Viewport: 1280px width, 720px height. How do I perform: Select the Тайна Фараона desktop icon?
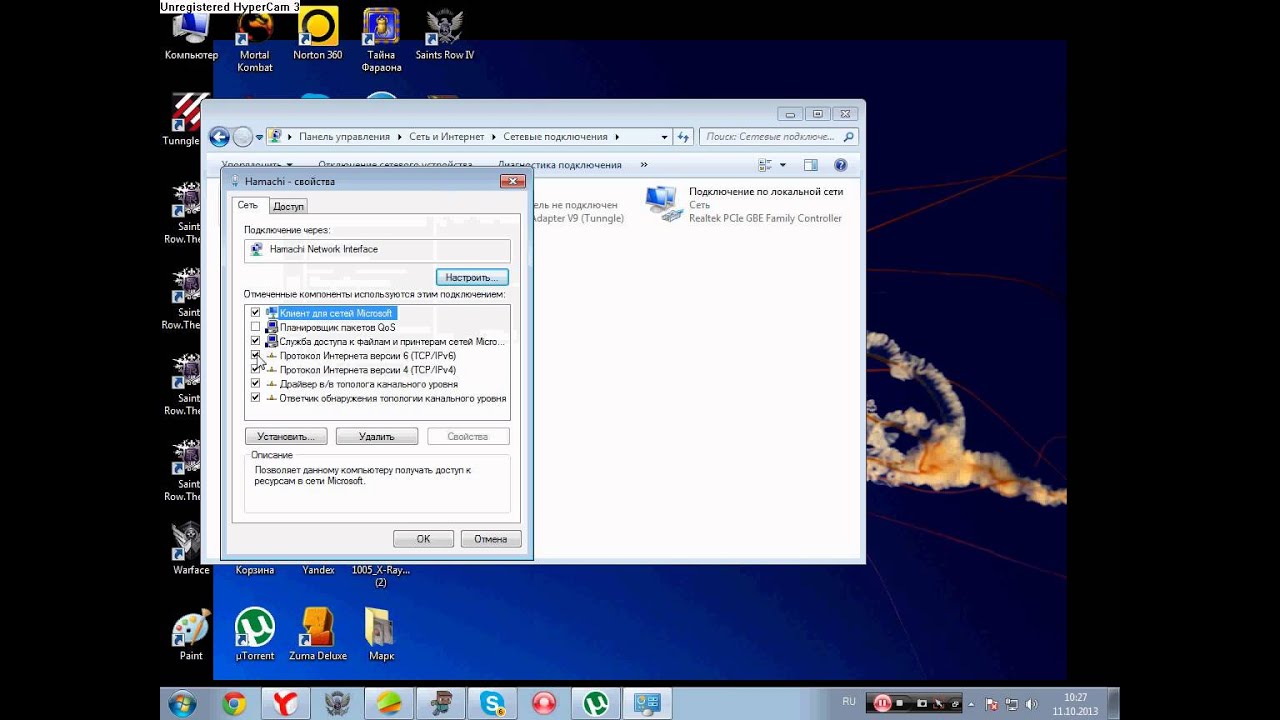click(381, 42)
